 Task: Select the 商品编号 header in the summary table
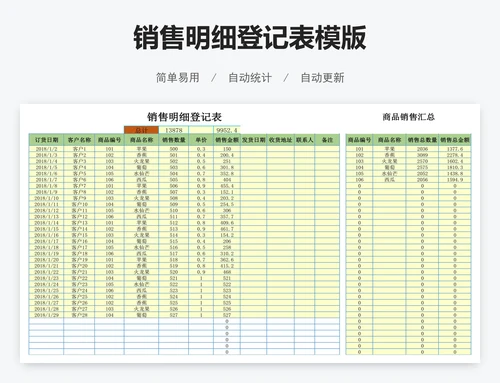(359, 140)
